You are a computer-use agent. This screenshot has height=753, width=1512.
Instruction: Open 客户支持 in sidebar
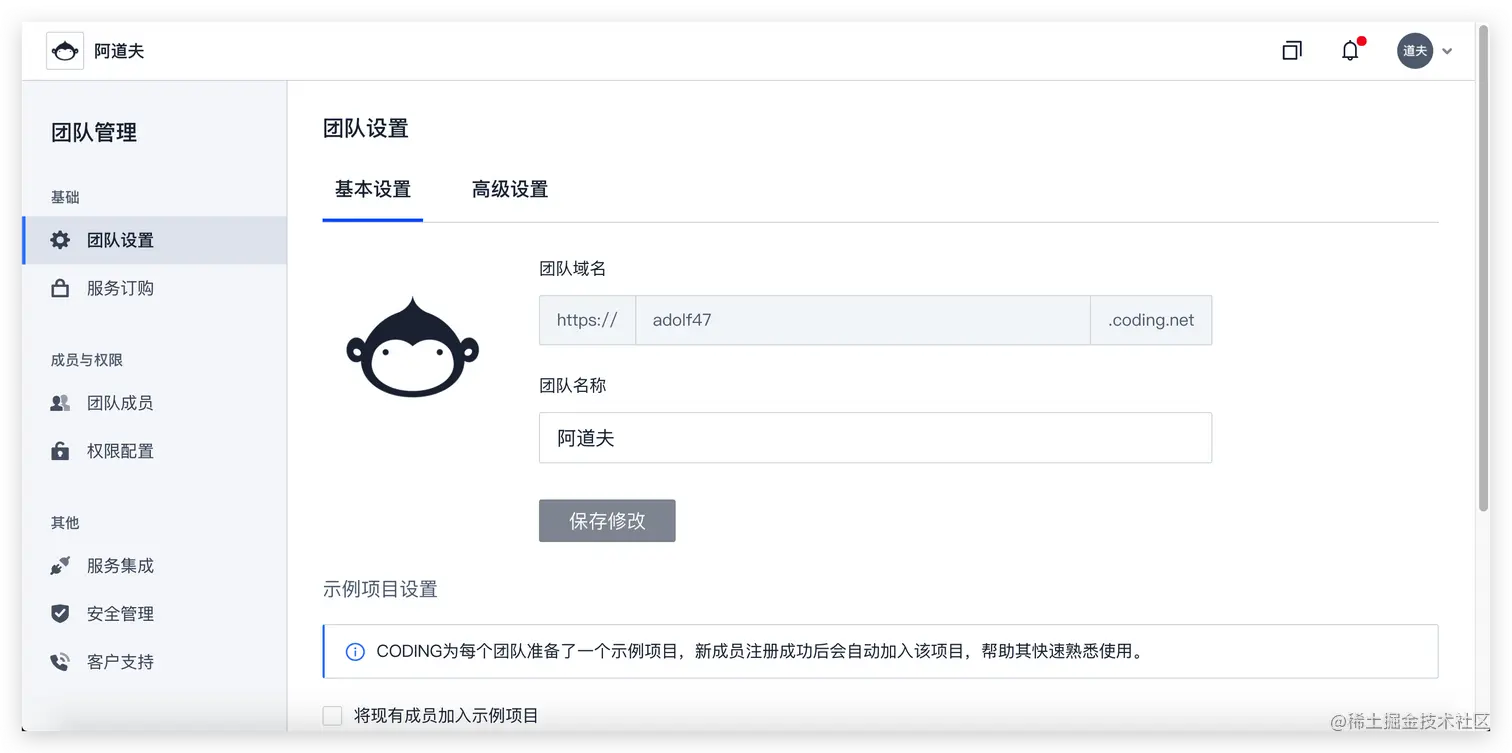(154, 662)
